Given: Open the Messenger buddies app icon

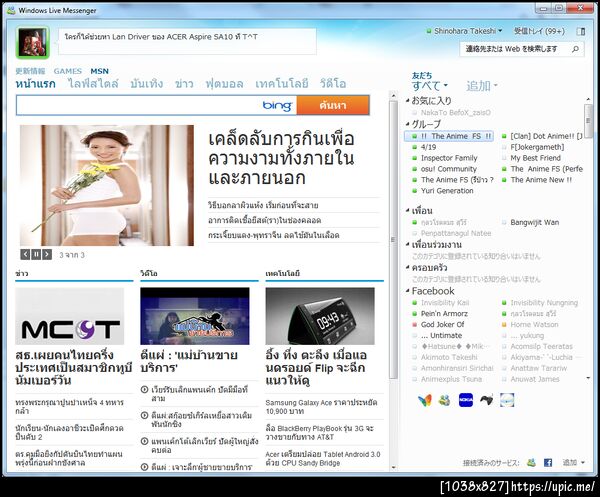Looking at the screenshot, I should point(445,400).
